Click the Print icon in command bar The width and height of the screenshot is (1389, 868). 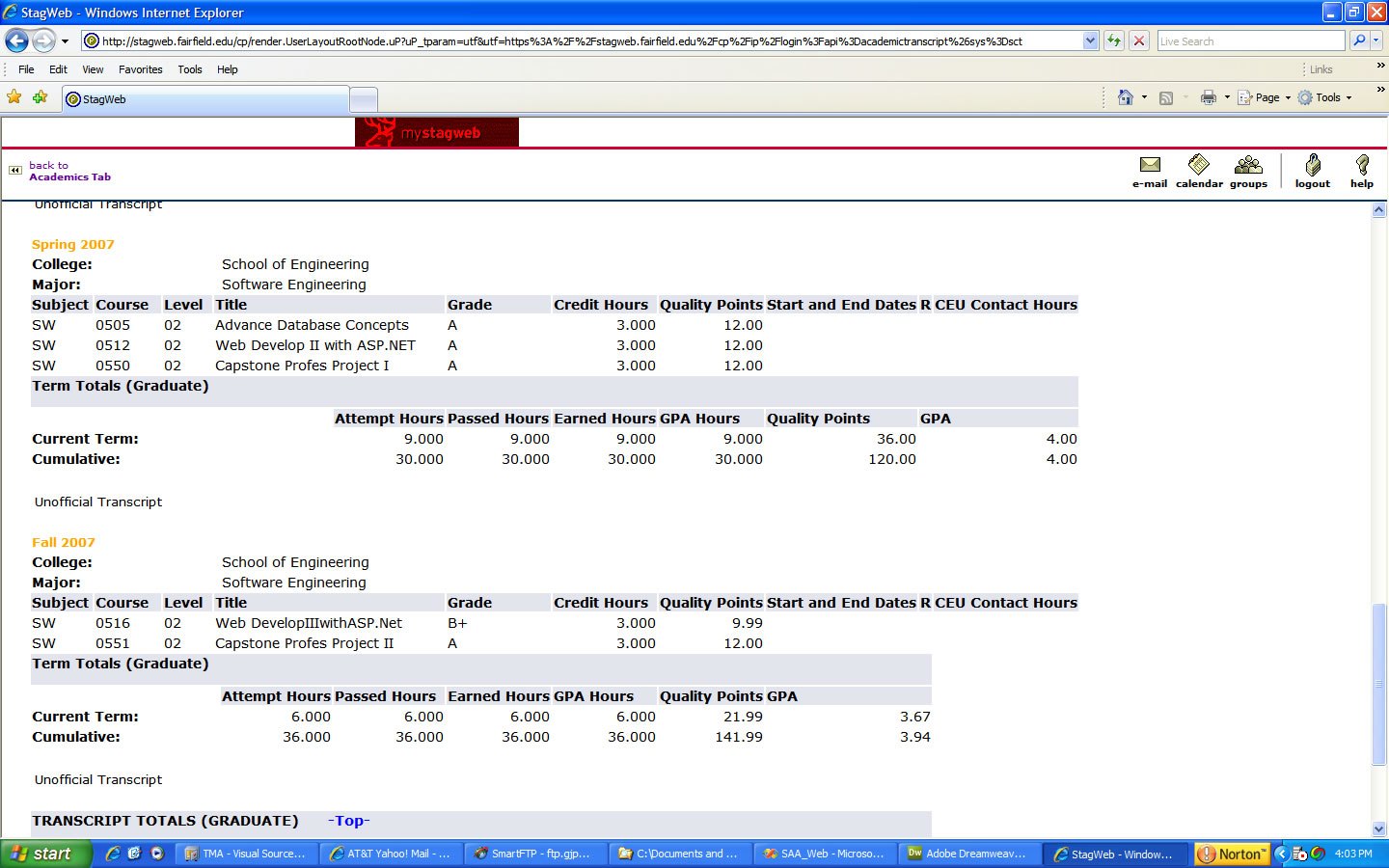point(1208,97)
